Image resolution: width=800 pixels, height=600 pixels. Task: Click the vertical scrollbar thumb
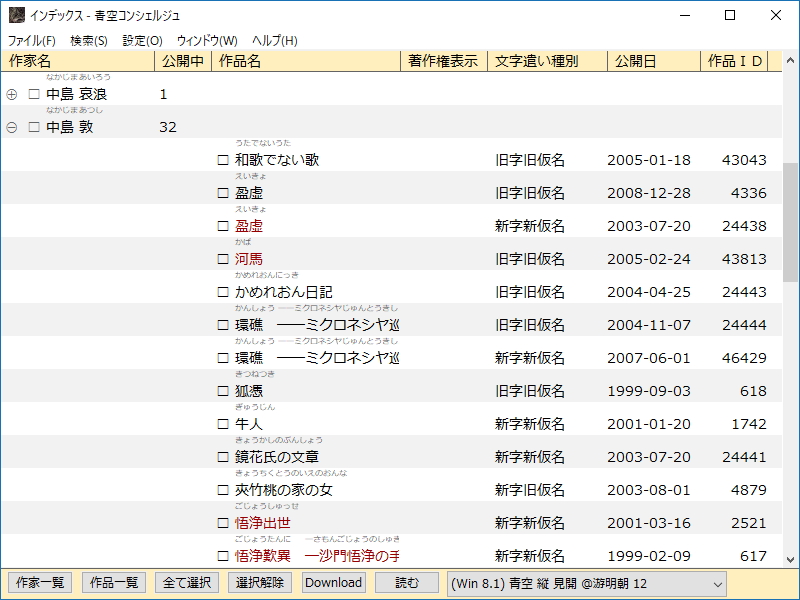tap(790, 222)
